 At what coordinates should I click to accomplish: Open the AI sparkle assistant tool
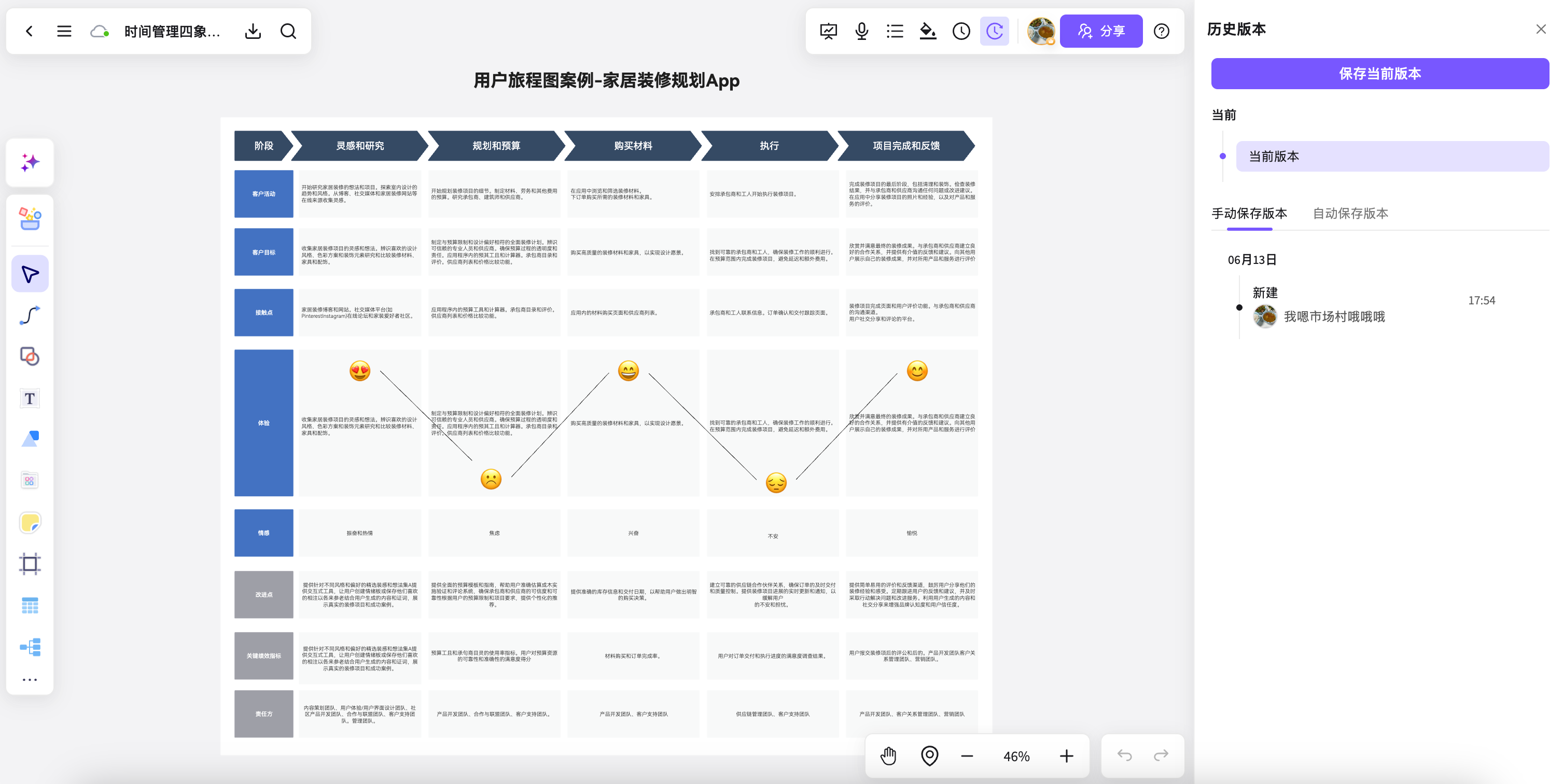(x=30, y=163)
